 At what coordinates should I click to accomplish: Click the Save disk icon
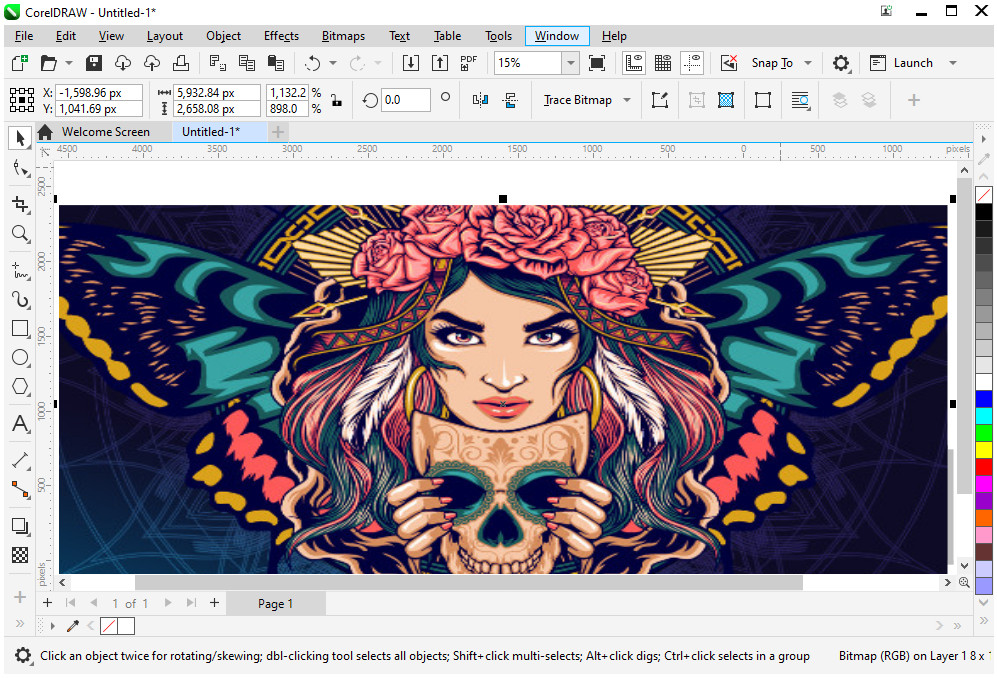pyautogui.click(x=94, y=62)
